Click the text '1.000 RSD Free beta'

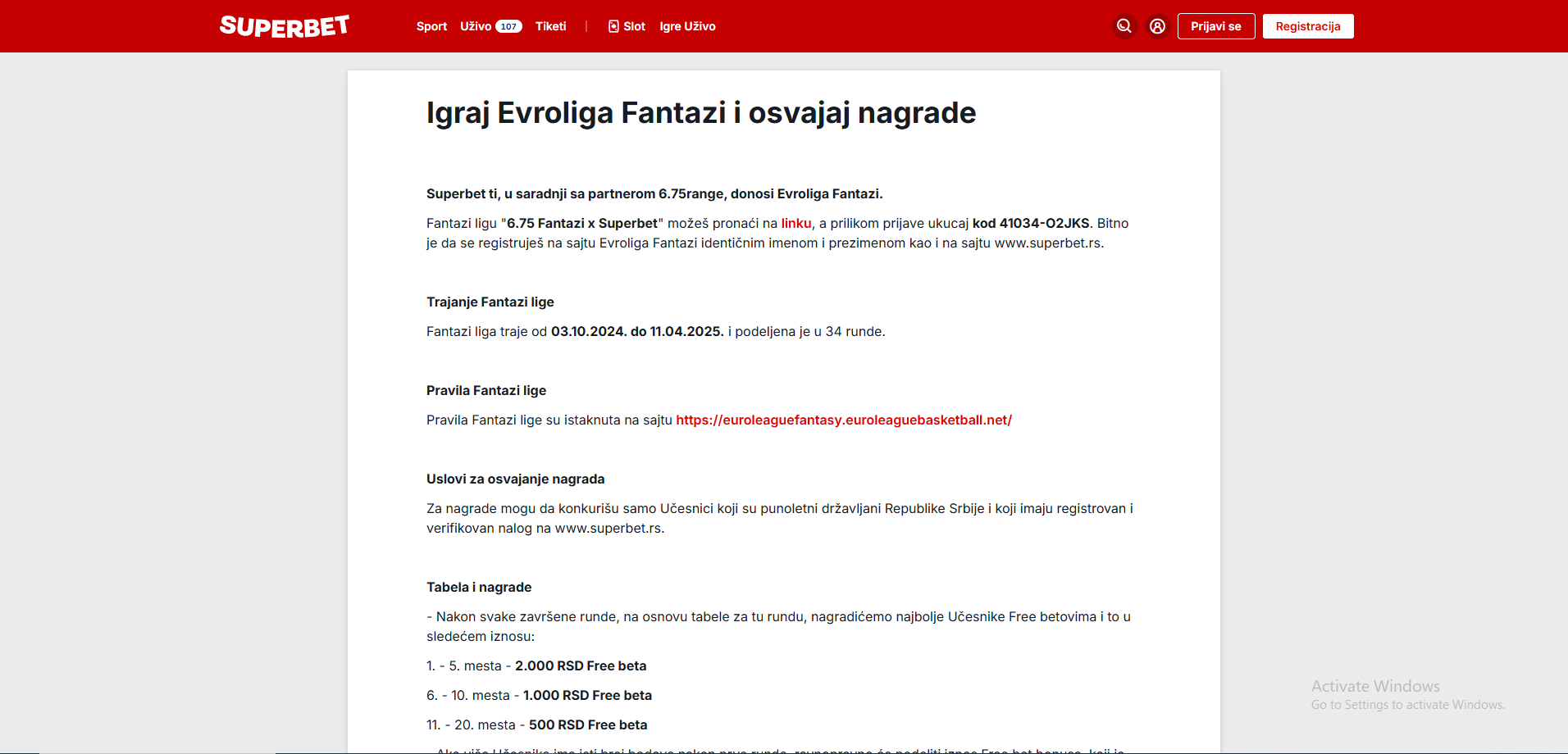[587, 695]
